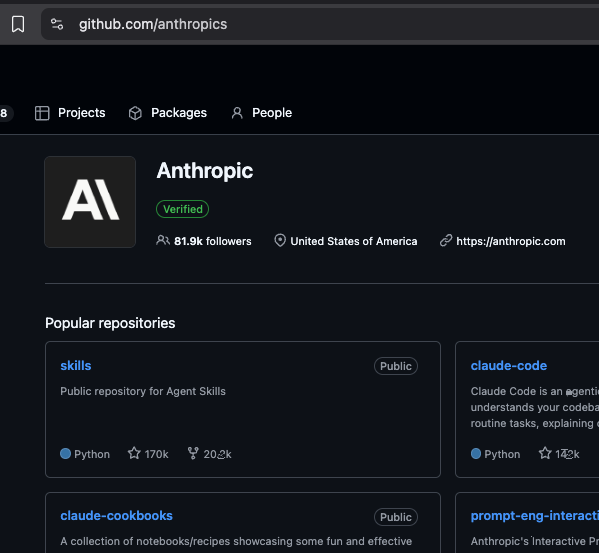Click the Public badge on claude-cookbooks card
This screenshot has width=599, height=553.
click(396, 517)
